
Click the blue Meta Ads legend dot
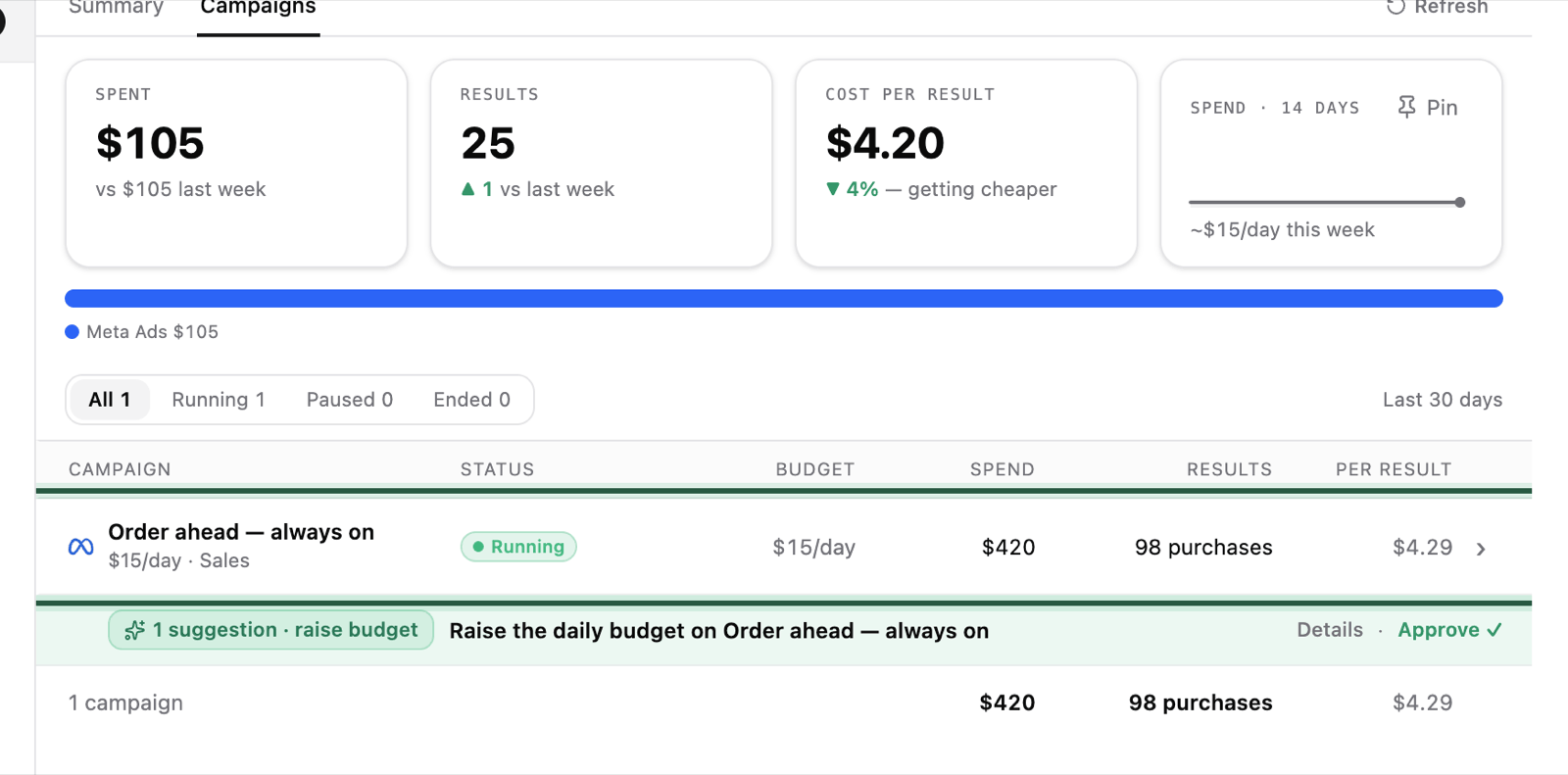pyautogui.click(x=72, y=332)
